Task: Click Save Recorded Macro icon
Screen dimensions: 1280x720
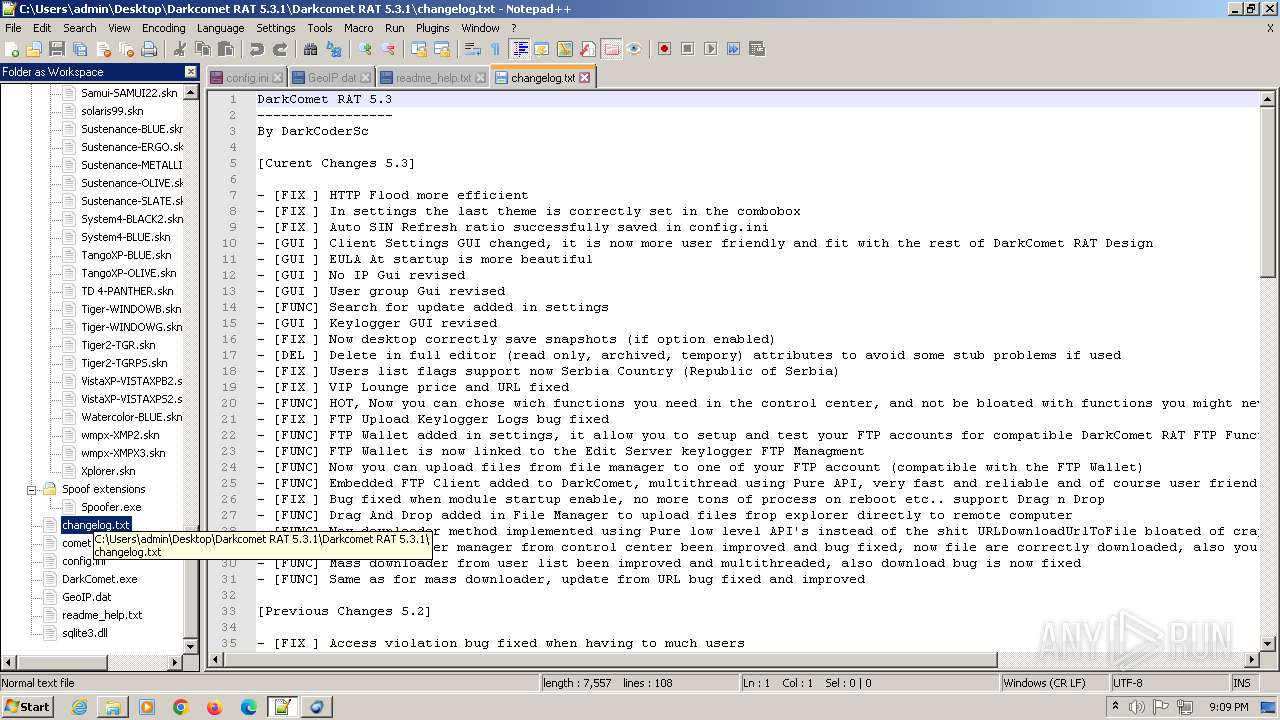Action: tap(756, 49)
